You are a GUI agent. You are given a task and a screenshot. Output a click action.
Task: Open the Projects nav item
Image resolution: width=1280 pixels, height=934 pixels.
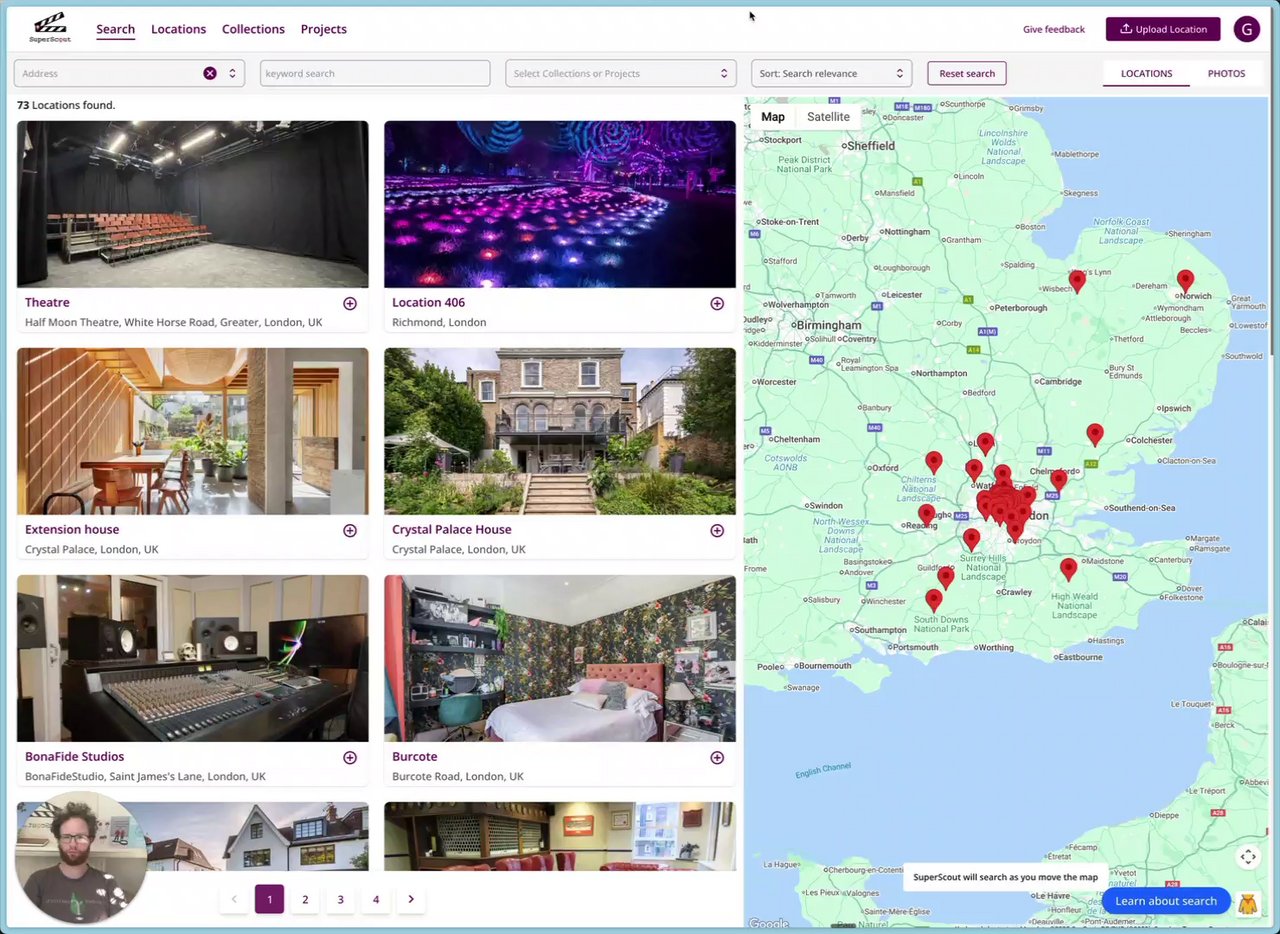324,29
